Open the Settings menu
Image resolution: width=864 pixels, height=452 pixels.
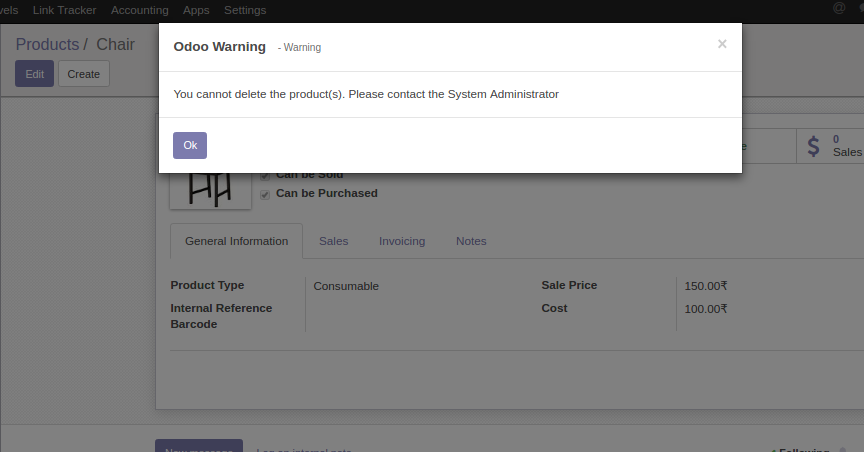245,10
